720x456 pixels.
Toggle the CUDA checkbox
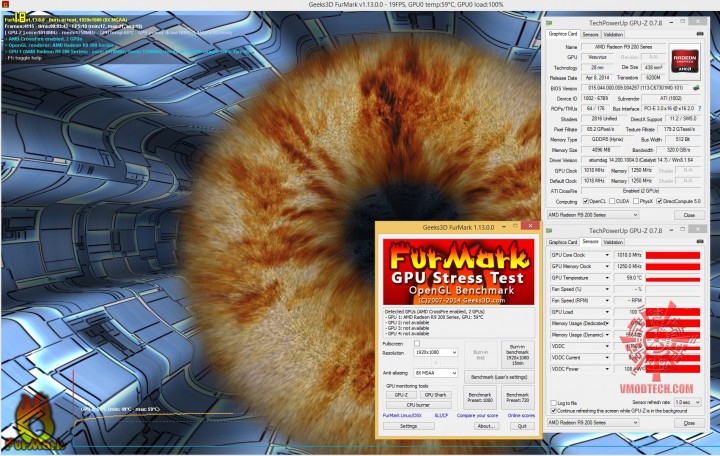point(612,201)
